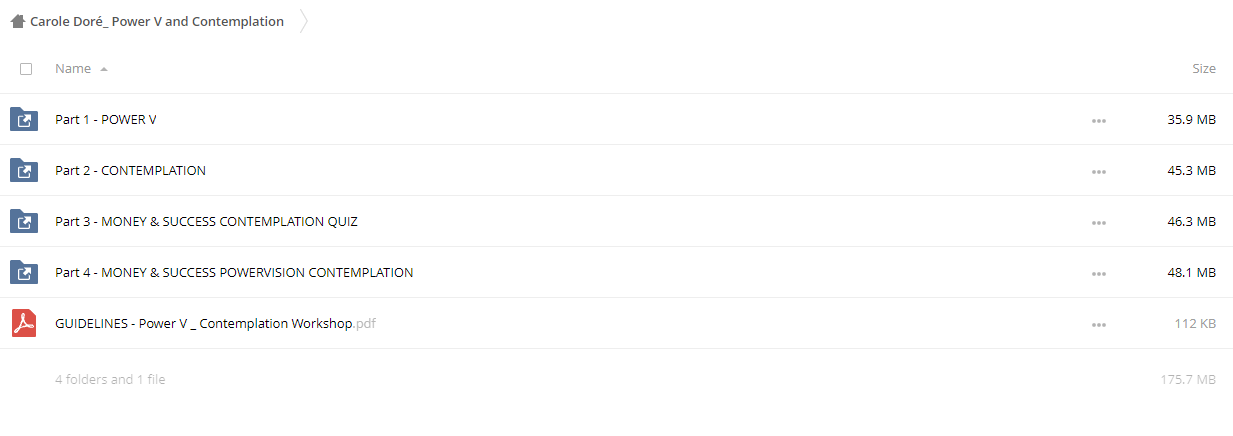Click the Part 4 Powervision folder icon
The width and height of the screenshot is (1233, 436).
click(23, 272)
